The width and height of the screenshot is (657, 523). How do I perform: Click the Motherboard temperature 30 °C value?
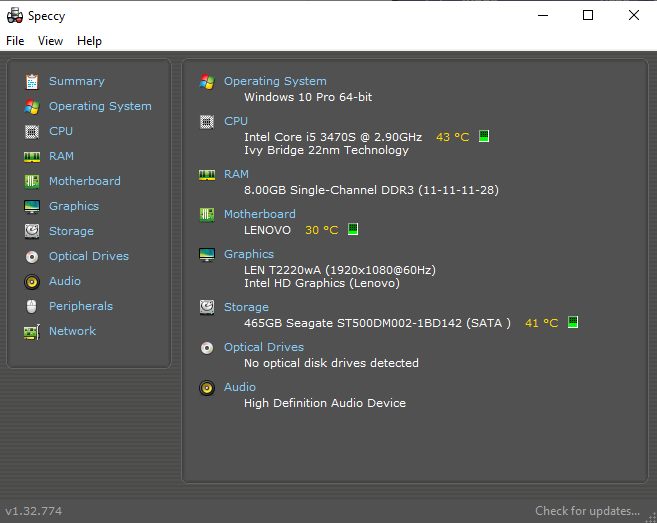321,230
